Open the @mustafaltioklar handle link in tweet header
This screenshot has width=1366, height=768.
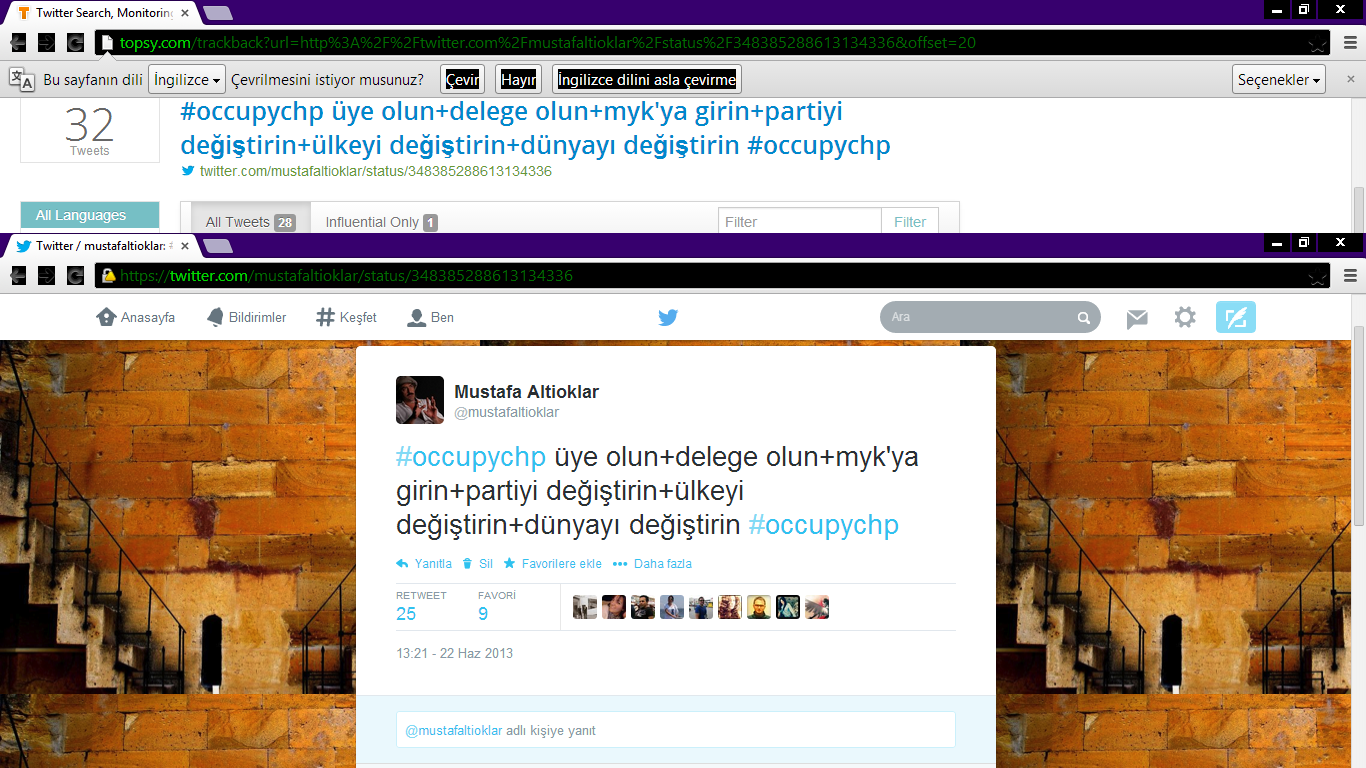(506, 412)
